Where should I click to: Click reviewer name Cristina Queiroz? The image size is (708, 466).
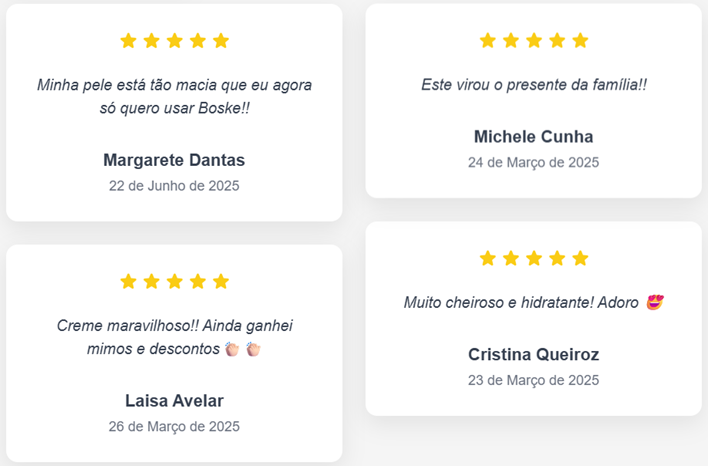click(x=534, y=354)
